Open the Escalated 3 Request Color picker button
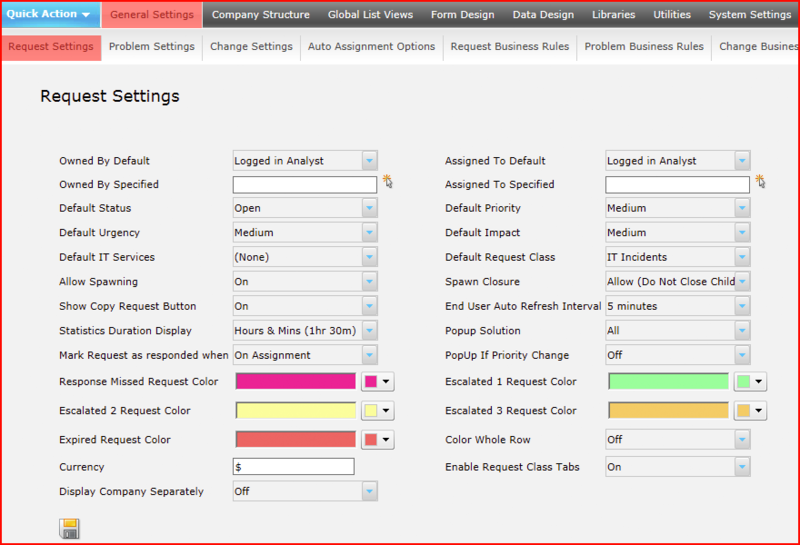The height and width of the screenshot is (545, 800). [x=750, y=410]
